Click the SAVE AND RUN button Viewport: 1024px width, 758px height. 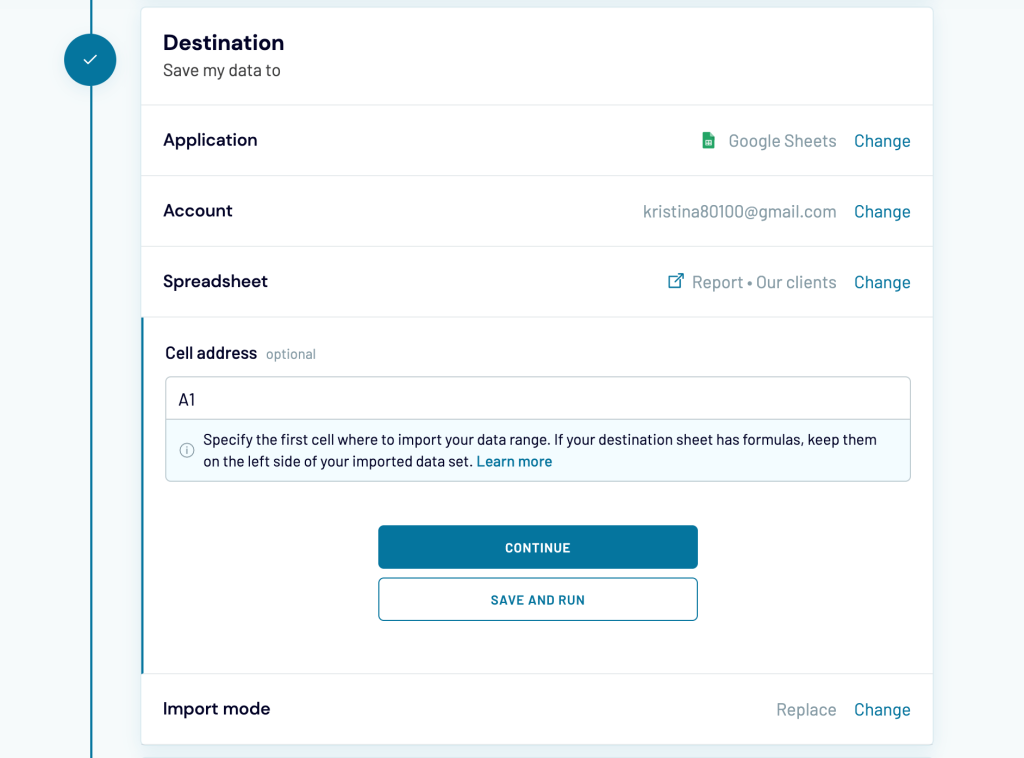[x=537, y=599]
